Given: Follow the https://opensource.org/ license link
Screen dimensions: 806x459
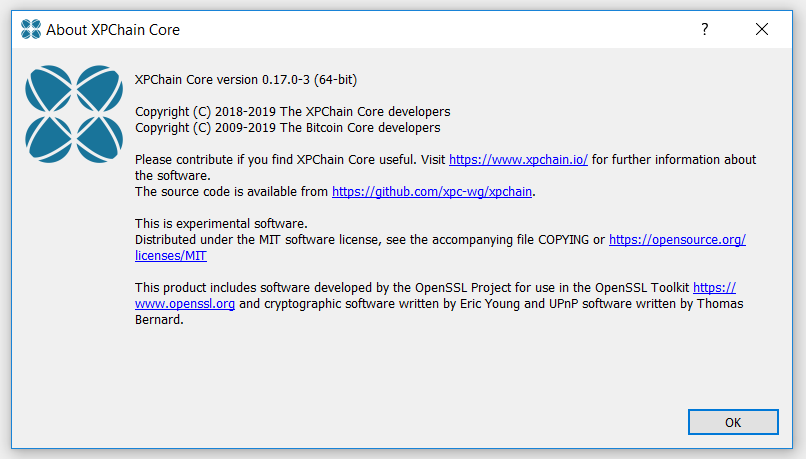Looking at the screenshot, I should pos(677,240).
